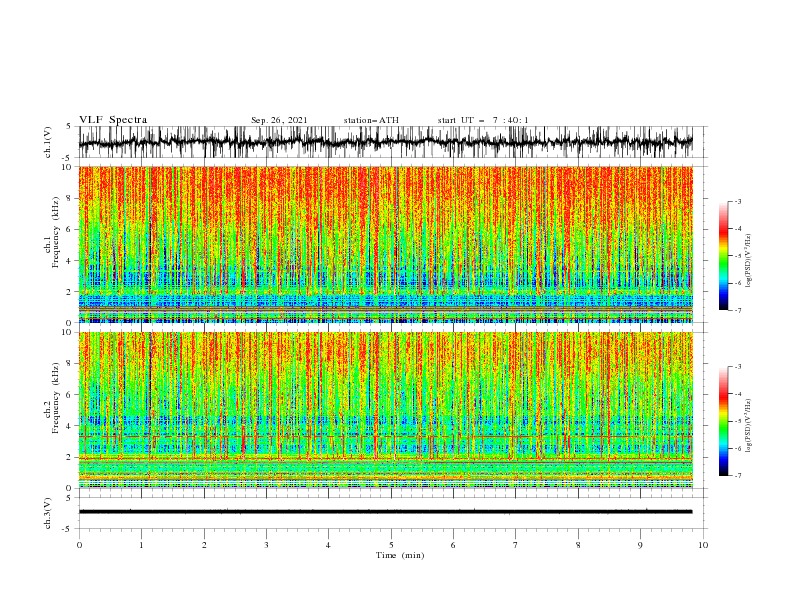Click the "-5" label on ch.2 colorbar

click(x=737, y=421)
